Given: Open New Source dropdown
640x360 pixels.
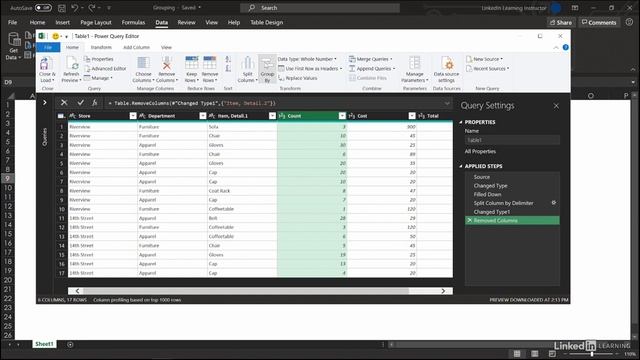Looking at the screenshot, I should coord(484,59).
